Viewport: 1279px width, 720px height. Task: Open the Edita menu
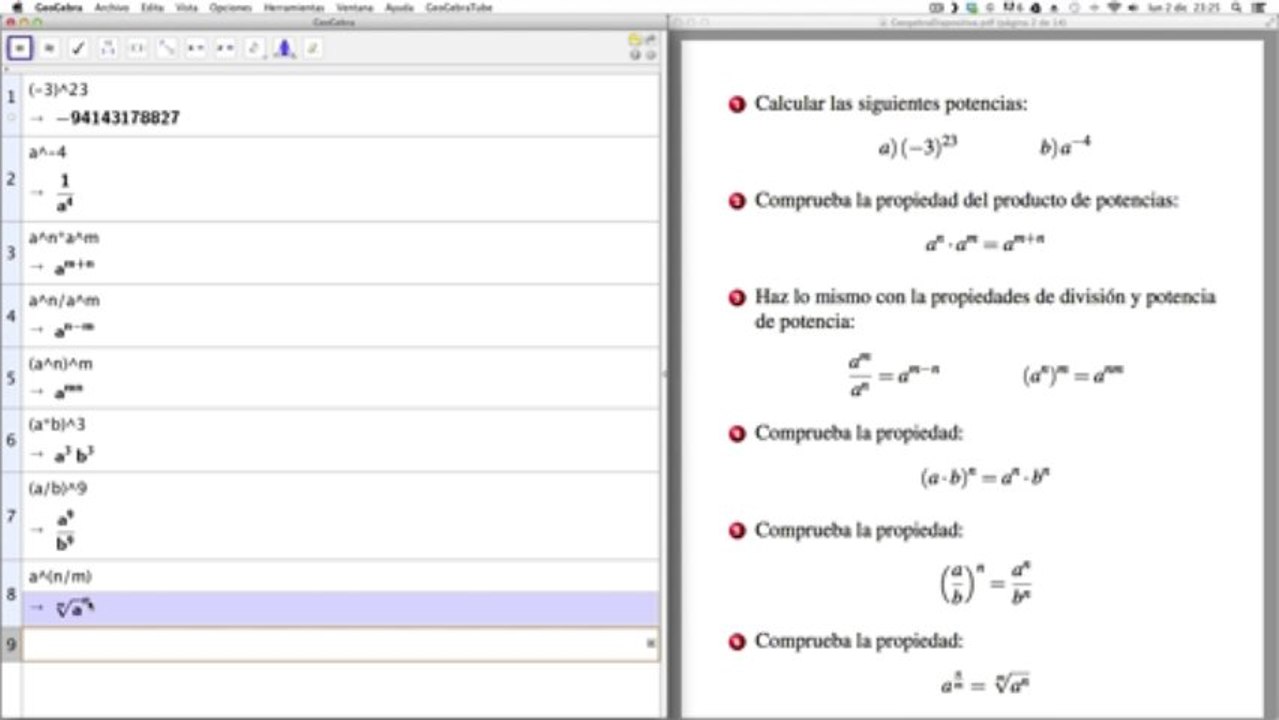click(152, 6)
